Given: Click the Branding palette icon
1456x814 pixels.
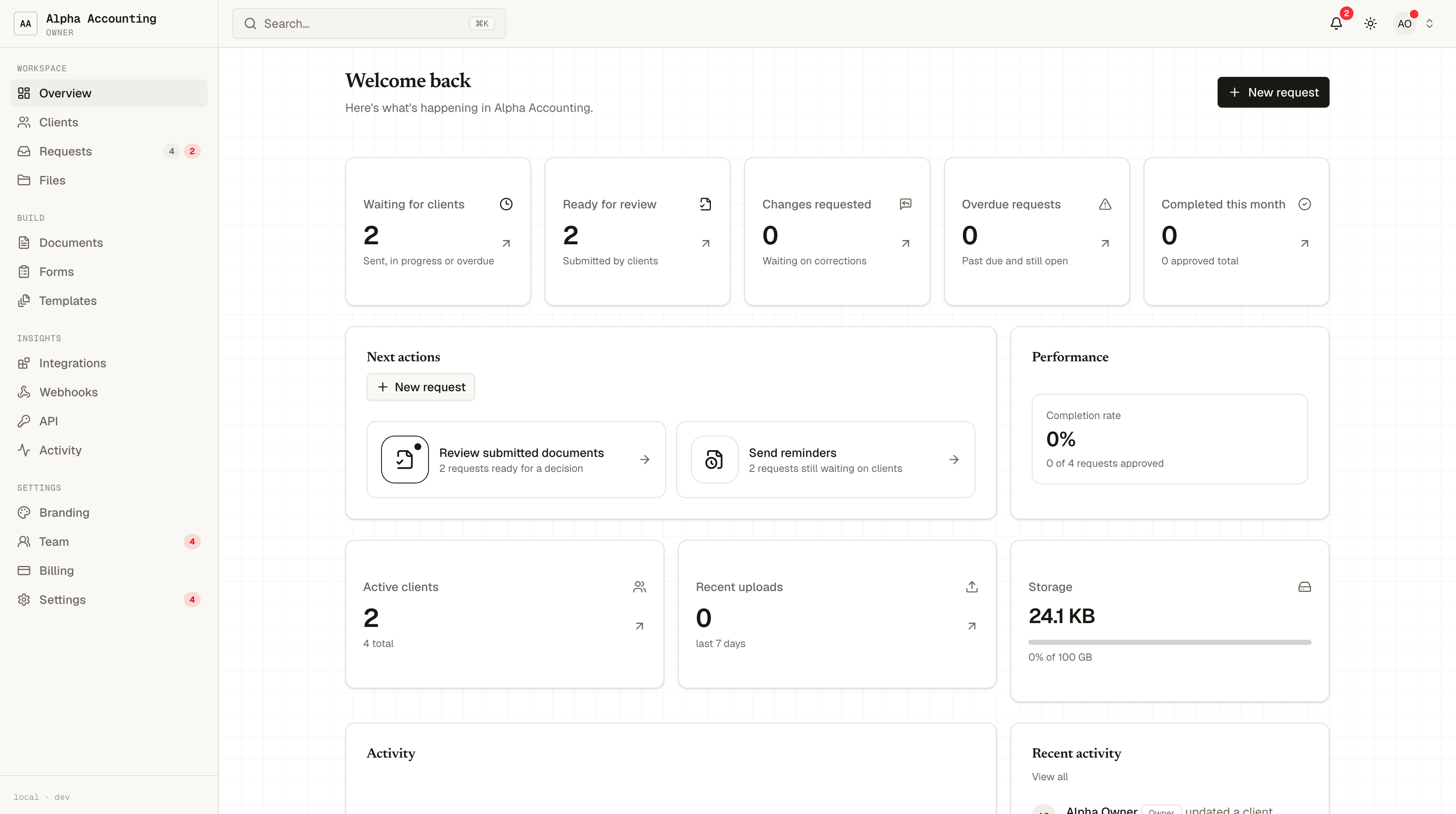Looking at the screenshot, I should tap(24, 513).
